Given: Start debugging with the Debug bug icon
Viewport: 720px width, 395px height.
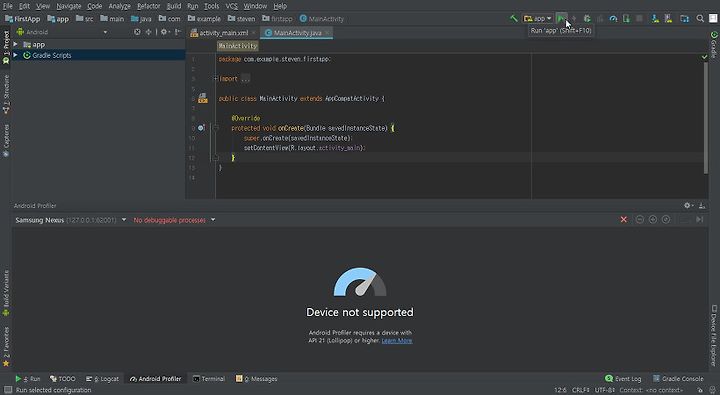Looking at the screenshot, I should [x=587, y=18].
